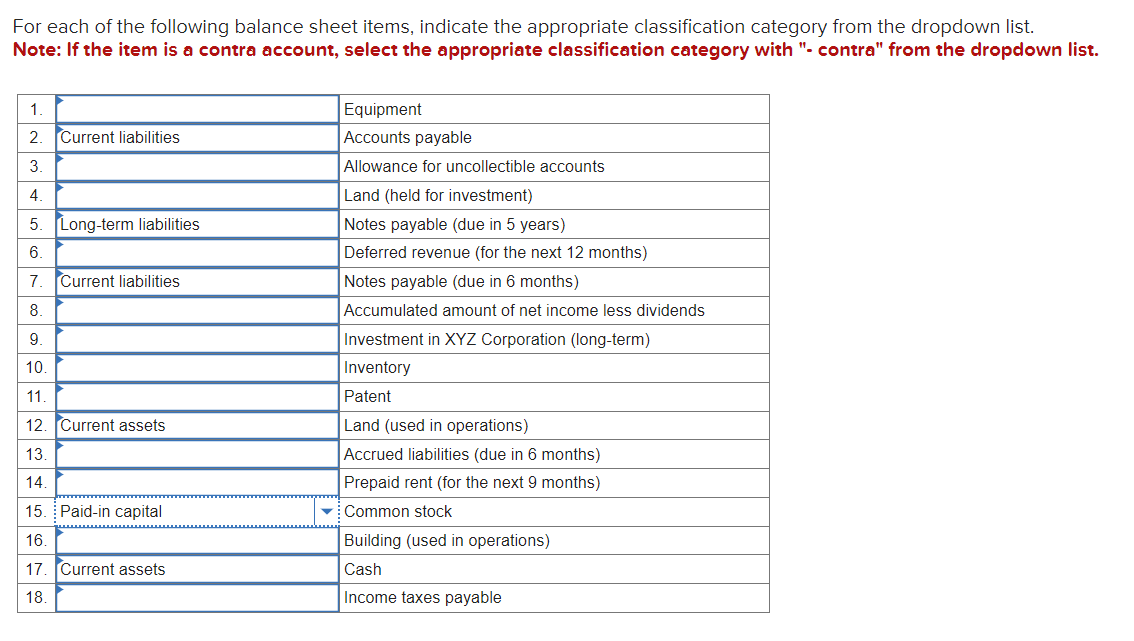Click Current assets dropdown for Land used in operations
The image size is (1134, 641).
(195, 425)
